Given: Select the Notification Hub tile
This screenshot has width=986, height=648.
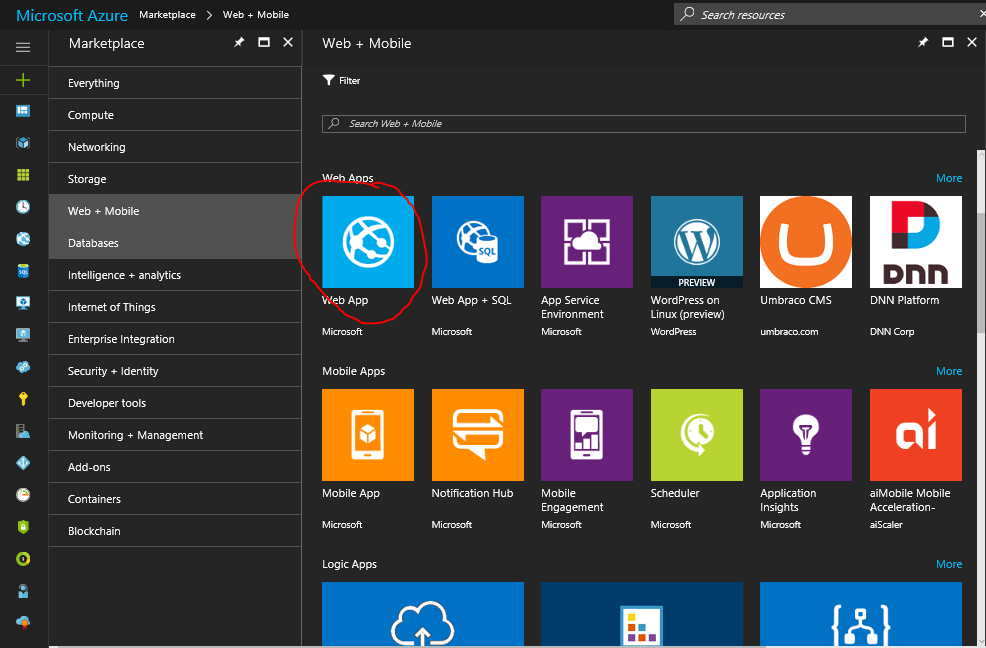Looking at the screenshot, I should click(477, 435).
